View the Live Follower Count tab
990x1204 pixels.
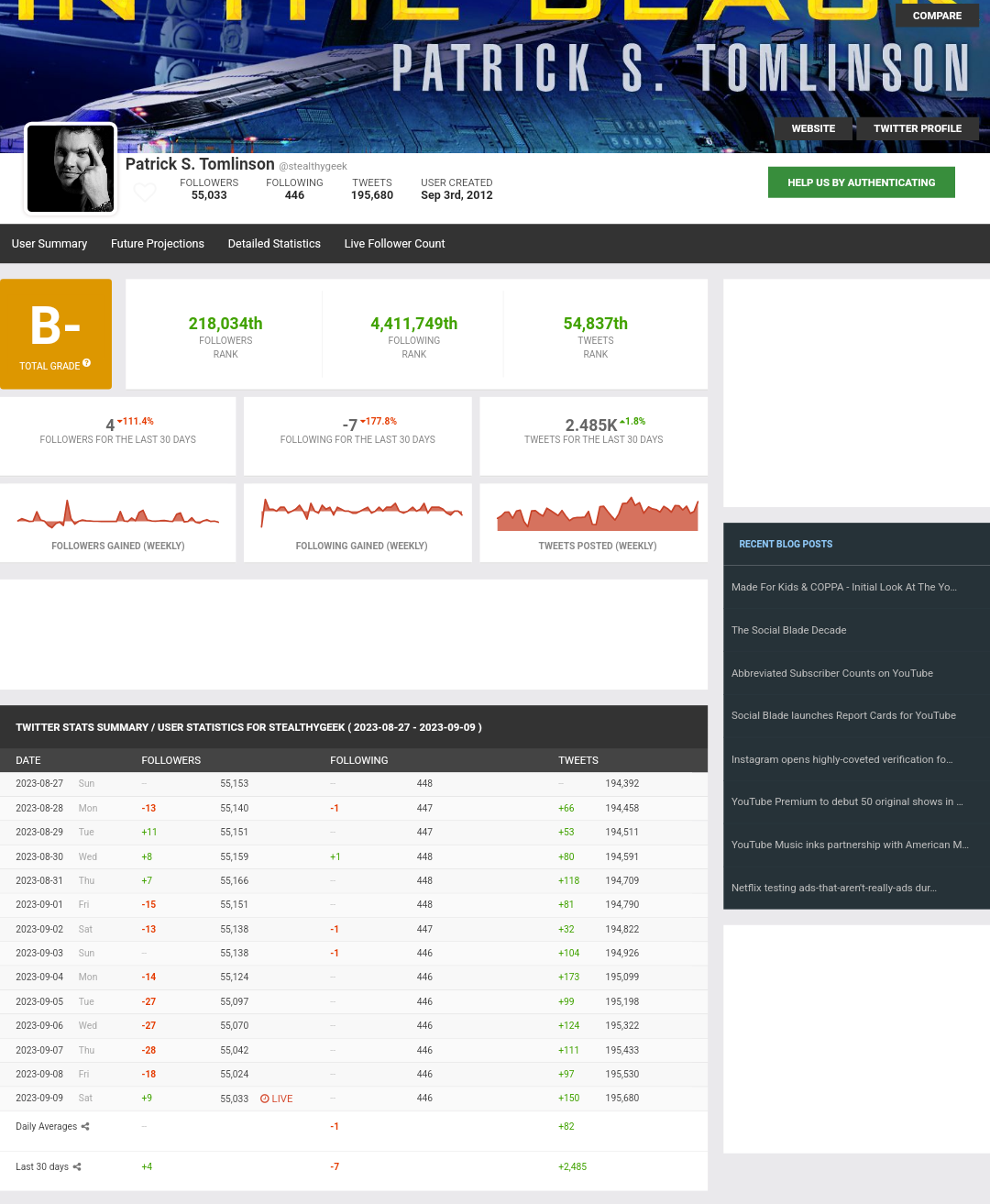(394, 244)
